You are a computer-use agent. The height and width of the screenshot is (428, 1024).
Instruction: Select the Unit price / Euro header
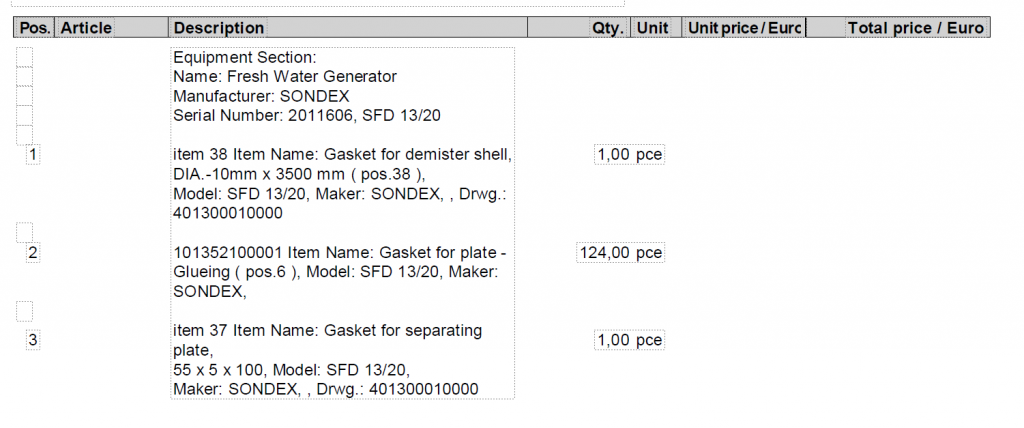(x=745, y=28)
